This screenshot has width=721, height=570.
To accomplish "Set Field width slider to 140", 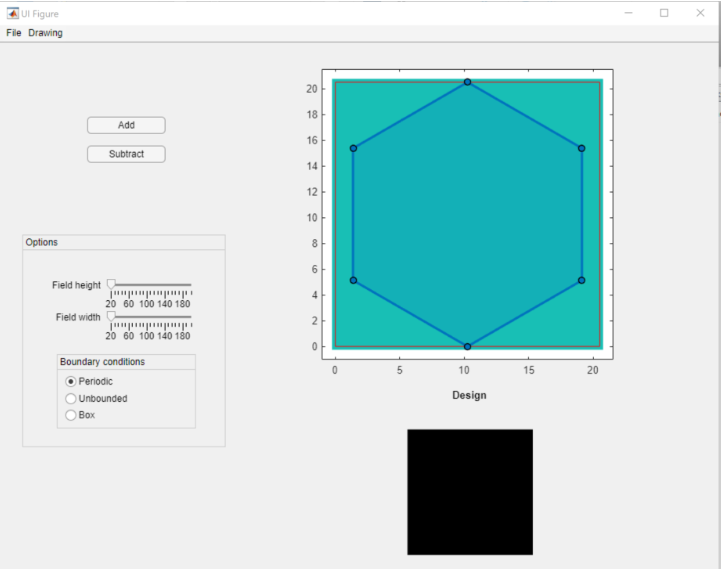I will [165, 317].
